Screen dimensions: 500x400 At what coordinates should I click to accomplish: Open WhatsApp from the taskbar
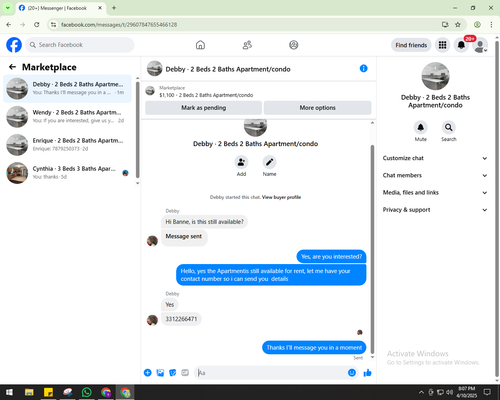87,392
